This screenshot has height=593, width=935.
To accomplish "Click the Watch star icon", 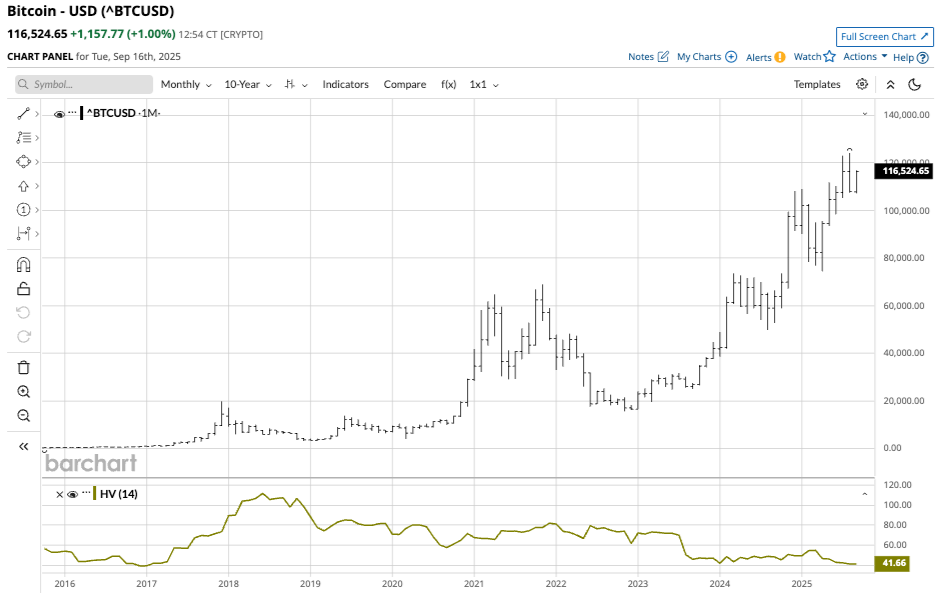I will point(829,57).
